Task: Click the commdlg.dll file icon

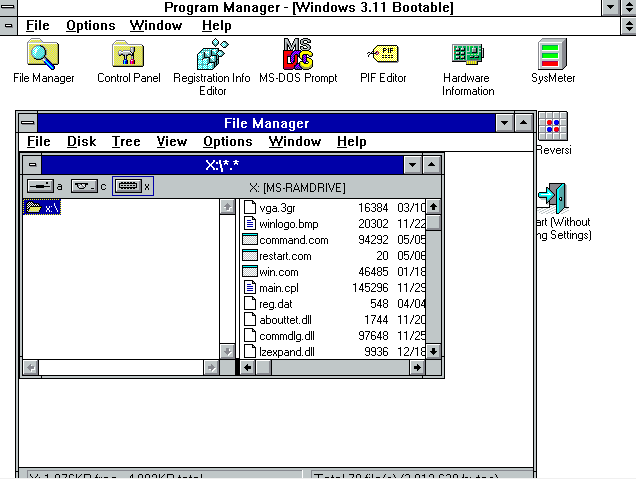Action: coord(250,335)
